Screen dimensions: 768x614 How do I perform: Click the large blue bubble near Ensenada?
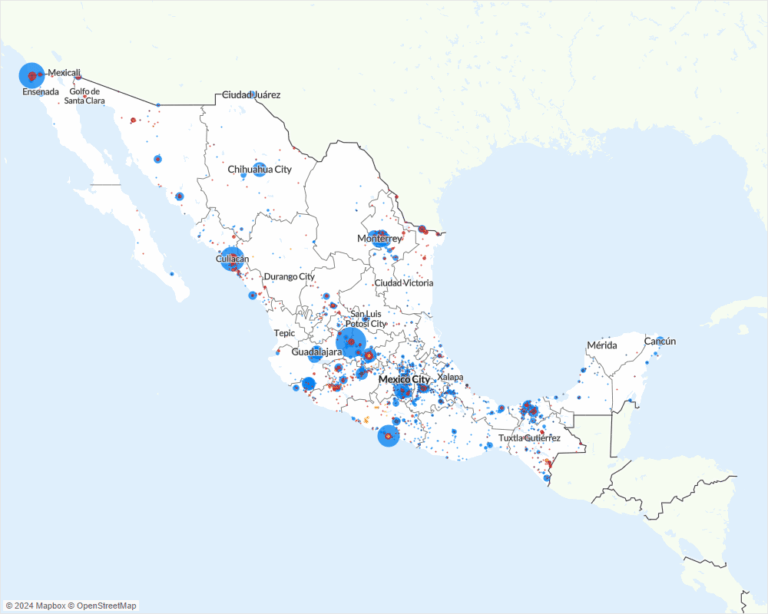click(x=32, y=76)
